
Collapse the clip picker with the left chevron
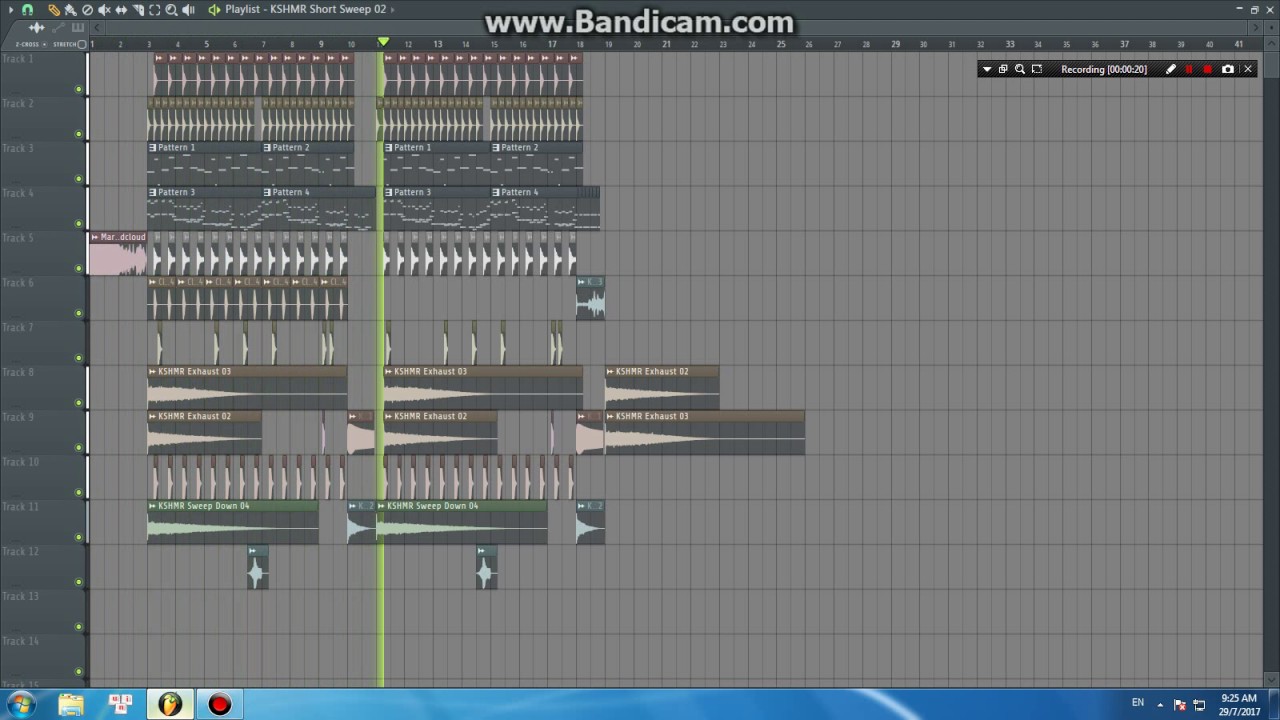point(97,28)
